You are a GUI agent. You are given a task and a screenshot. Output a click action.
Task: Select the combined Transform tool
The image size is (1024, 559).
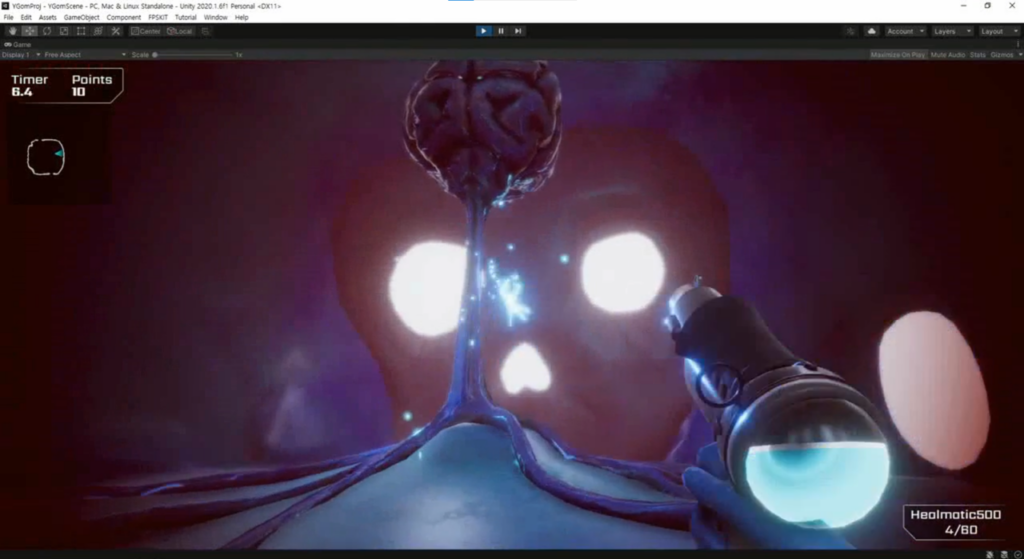(98, 31)
